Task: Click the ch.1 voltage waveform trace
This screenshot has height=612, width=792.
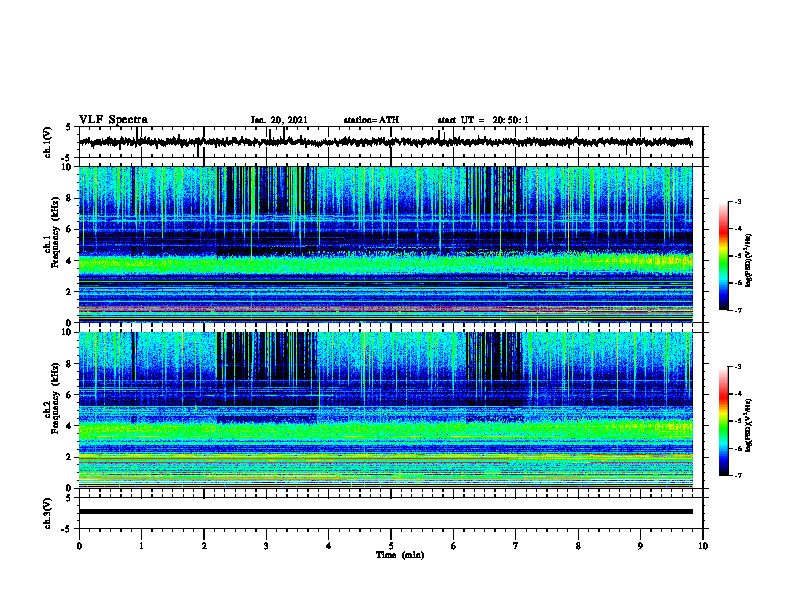Action: click(385, 142)
